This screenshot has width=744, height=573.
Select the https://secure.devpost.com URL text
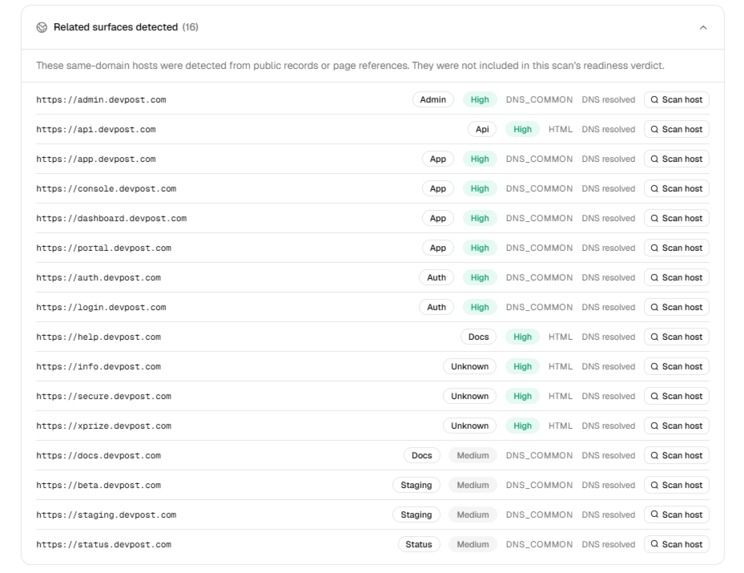tap(103, 396)
